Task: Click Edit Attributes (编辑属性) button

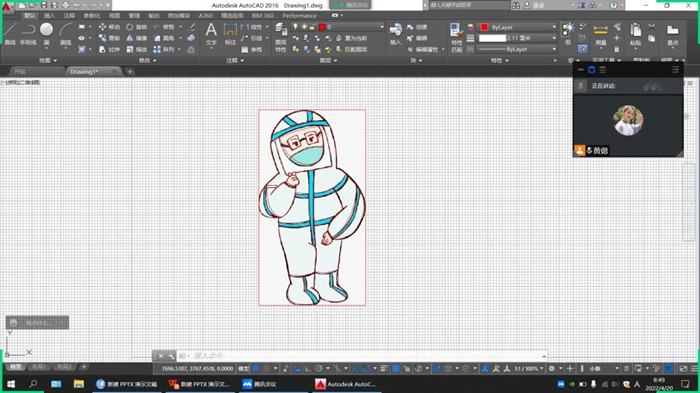Action: 423,50
